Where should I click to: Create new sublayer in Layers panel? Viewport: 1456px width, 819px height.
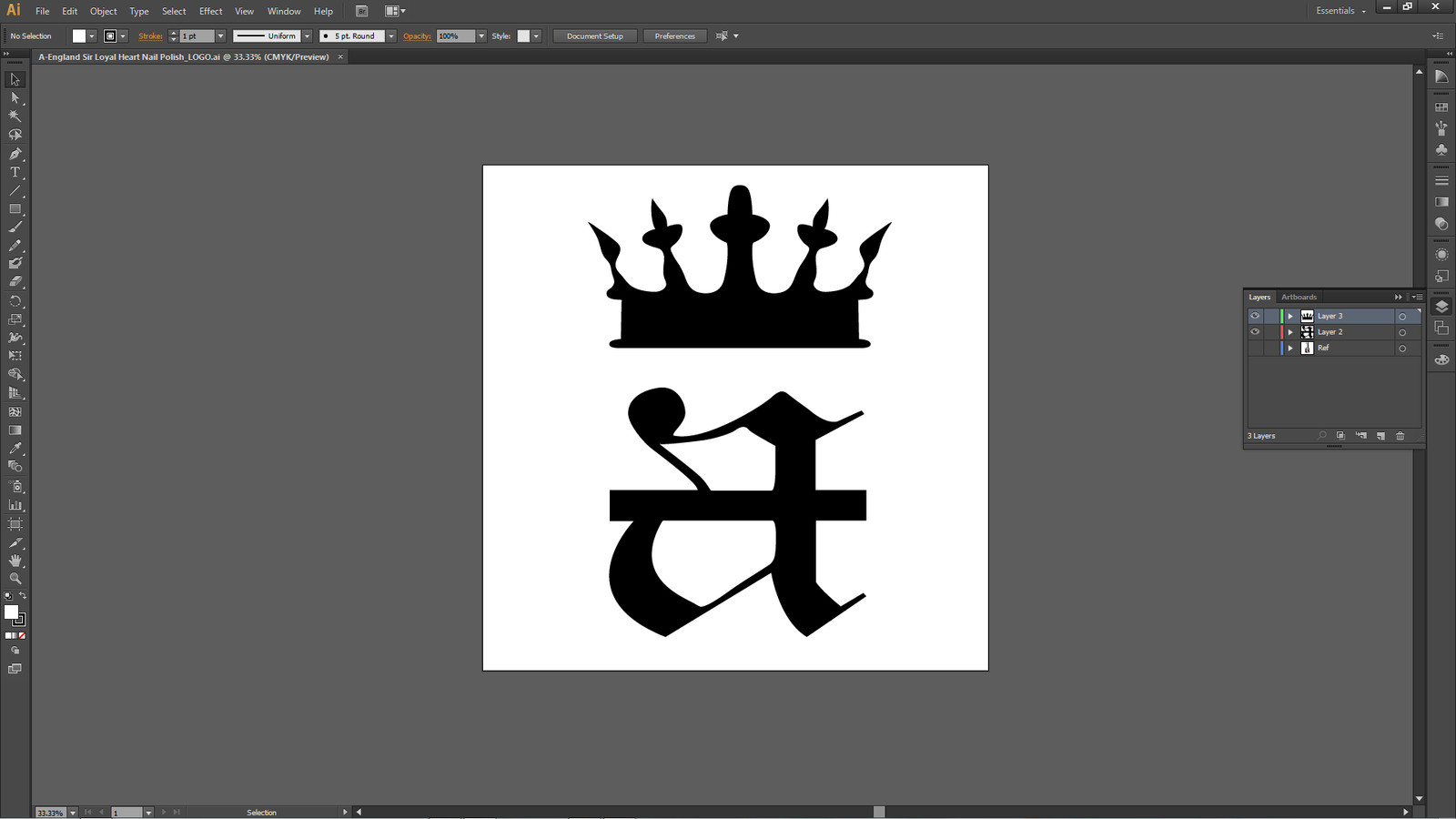click(x=1361, y=436)
